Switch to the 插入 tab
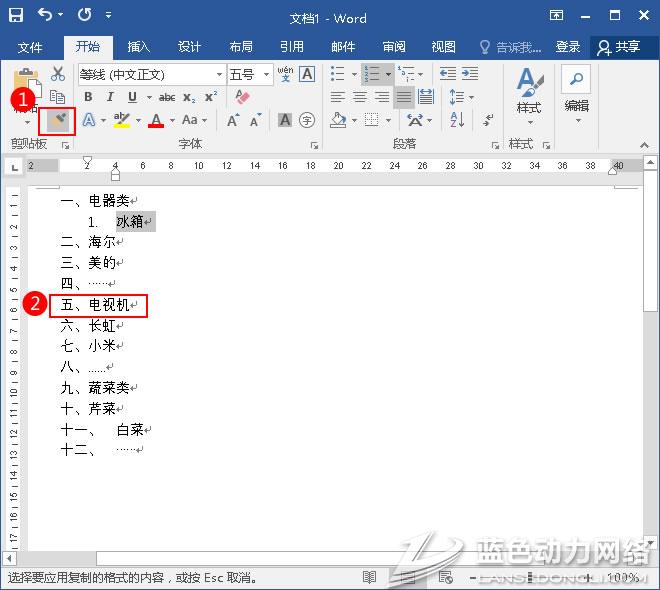The width and height of the screenshot is (660, 590). tap(139, 47)
